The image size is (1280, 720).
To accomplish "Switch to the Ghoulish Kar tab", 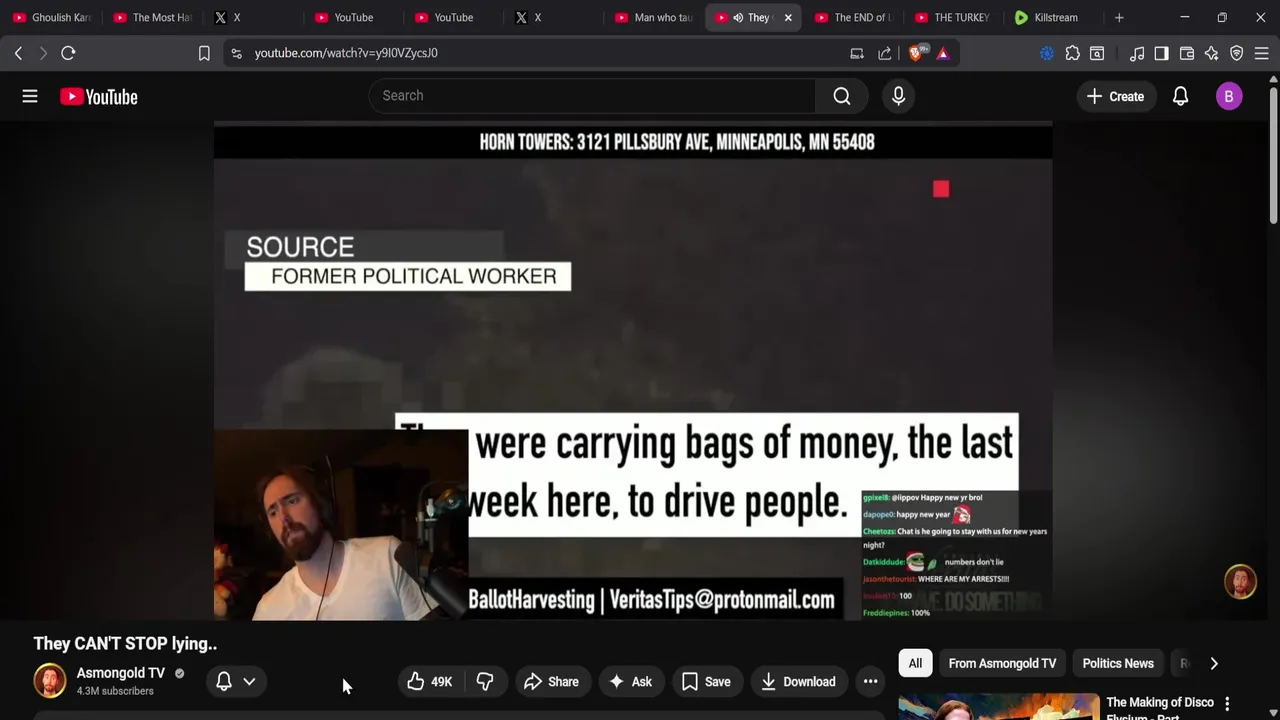I will tap(52, 17).
